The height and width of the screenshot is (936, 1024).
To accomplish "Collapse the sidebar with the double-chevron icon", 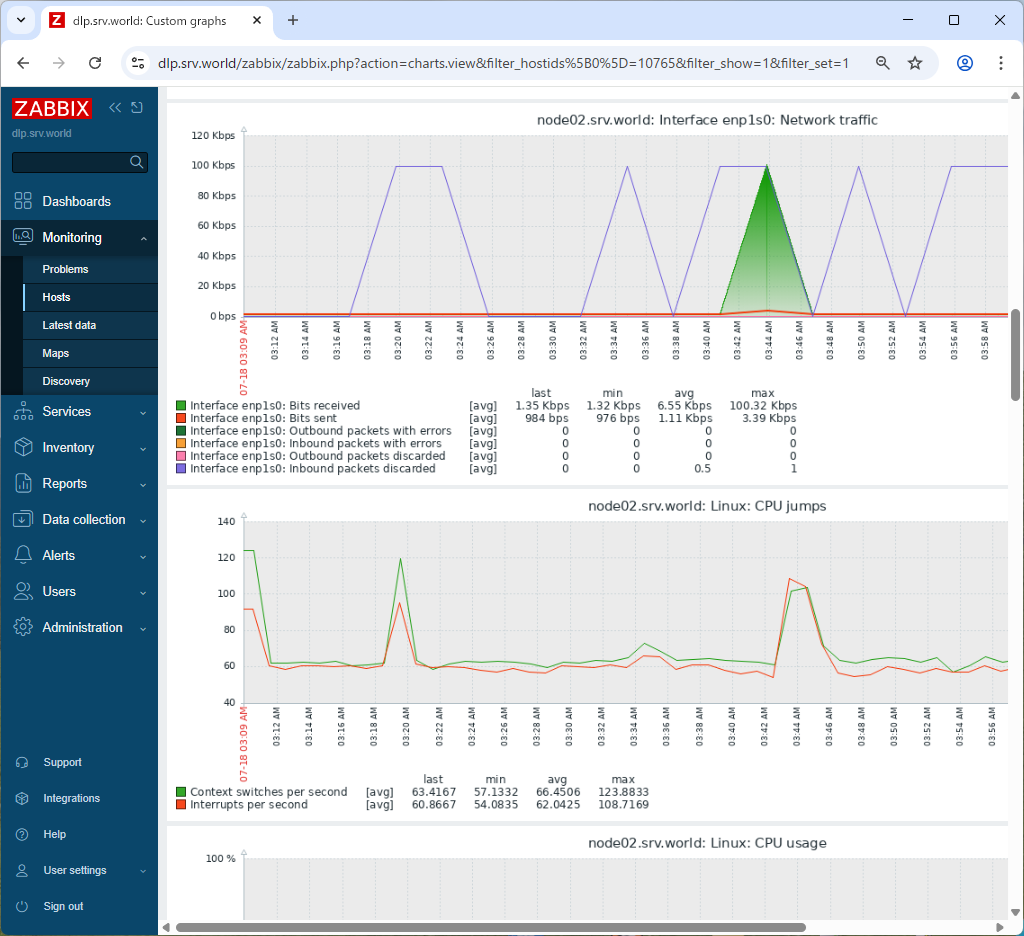I will click(x=114, y=107).
